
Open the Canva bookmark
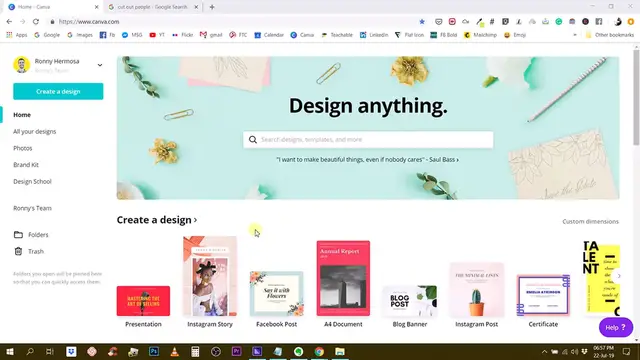tap(302, 35)
